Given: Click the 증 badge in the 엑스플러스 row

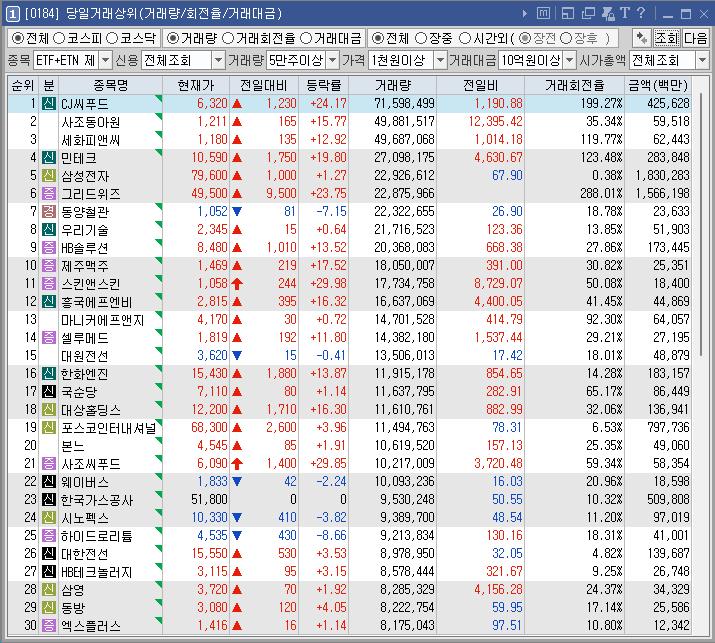Looking at the screenshot, I should pyautogui.click(x=49, y=625).
